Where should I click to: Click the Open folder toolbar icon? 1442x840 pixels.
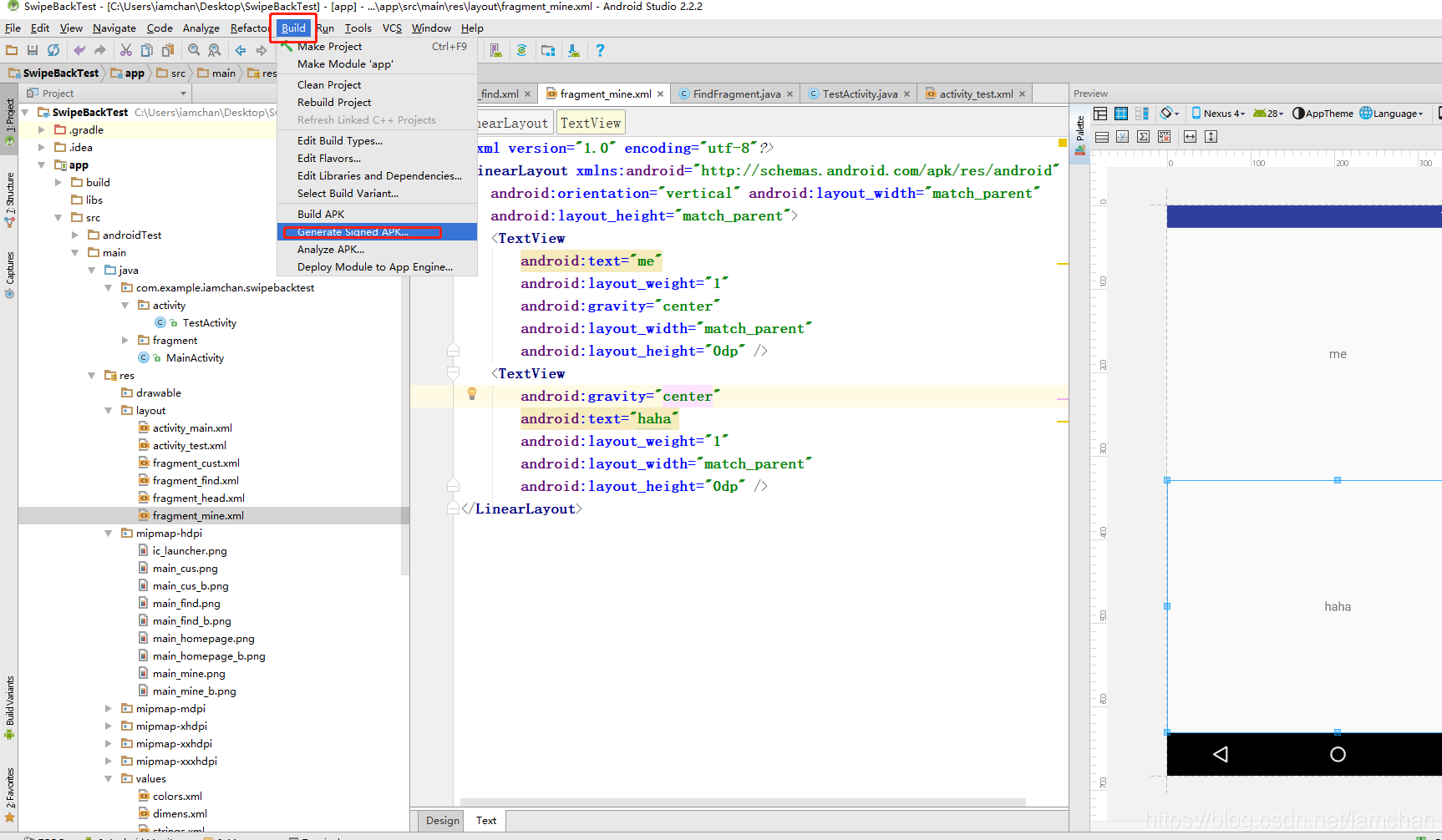click(12, 50)
